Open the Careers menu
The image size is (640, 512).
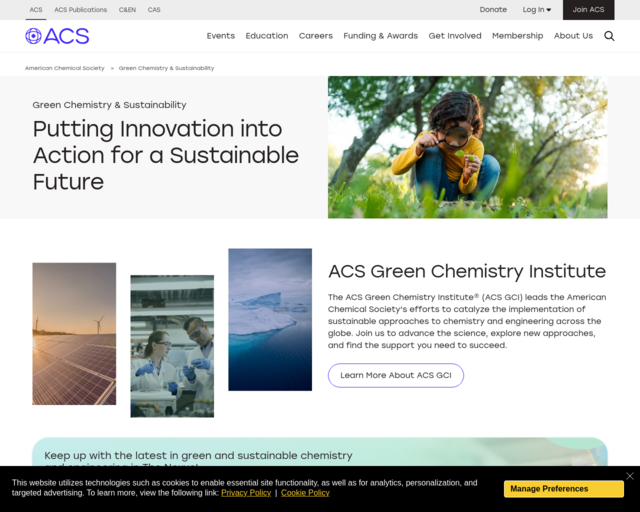[316, 36]
